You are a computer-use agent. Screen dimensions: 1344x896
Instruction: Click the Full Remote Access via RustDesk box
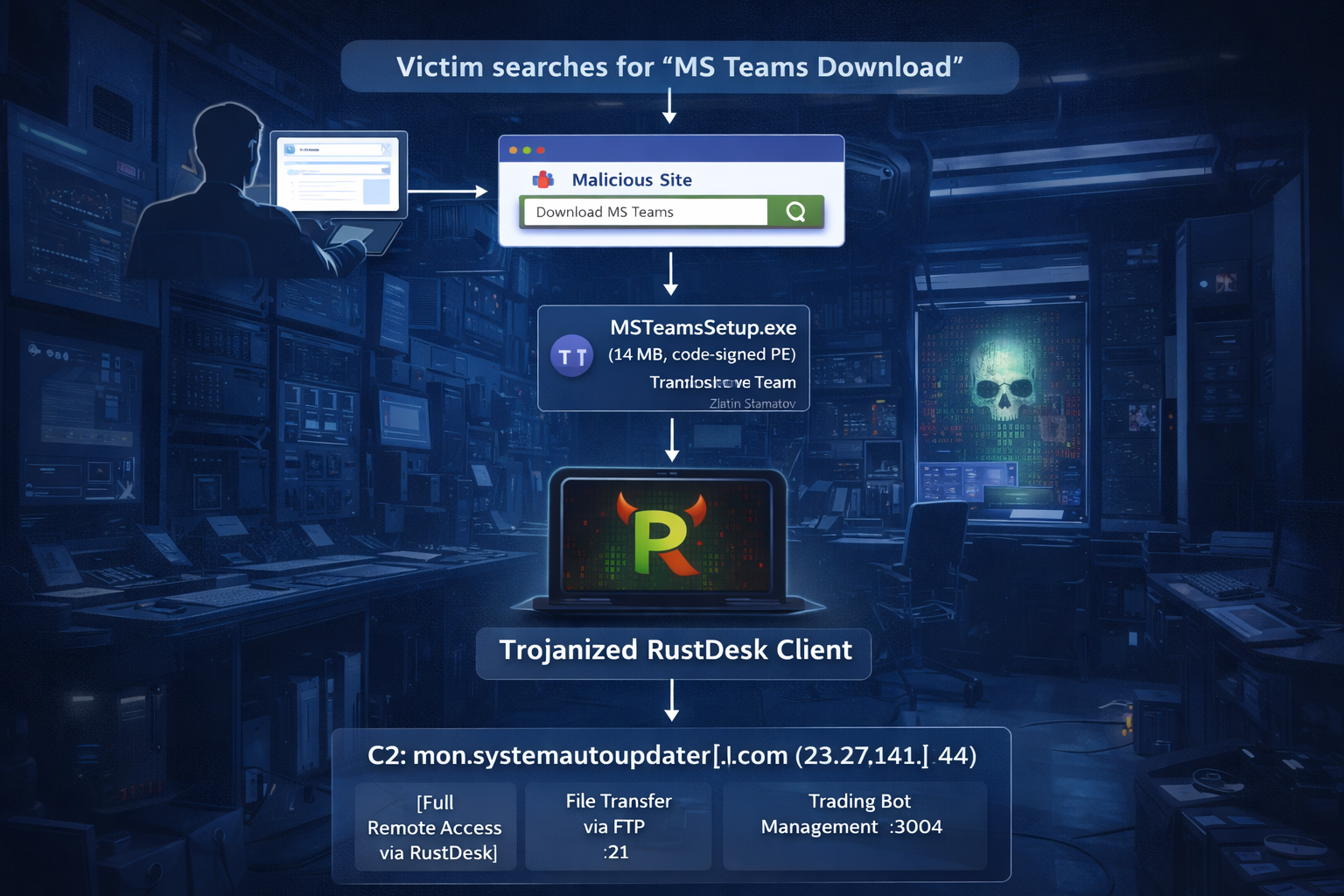coord(435,827)
